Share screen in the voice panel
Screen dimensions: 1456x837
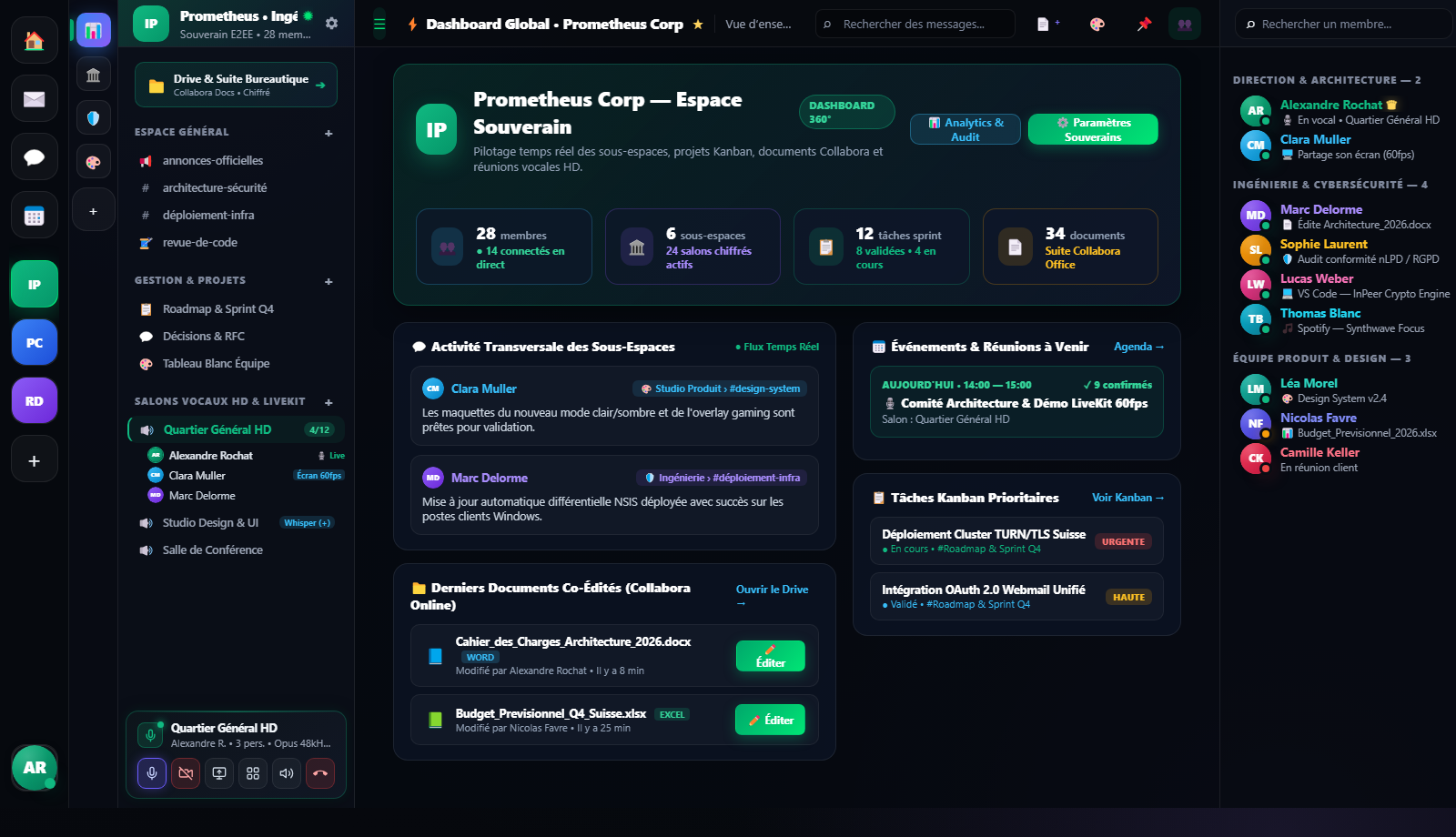click(x=219, y=773)
